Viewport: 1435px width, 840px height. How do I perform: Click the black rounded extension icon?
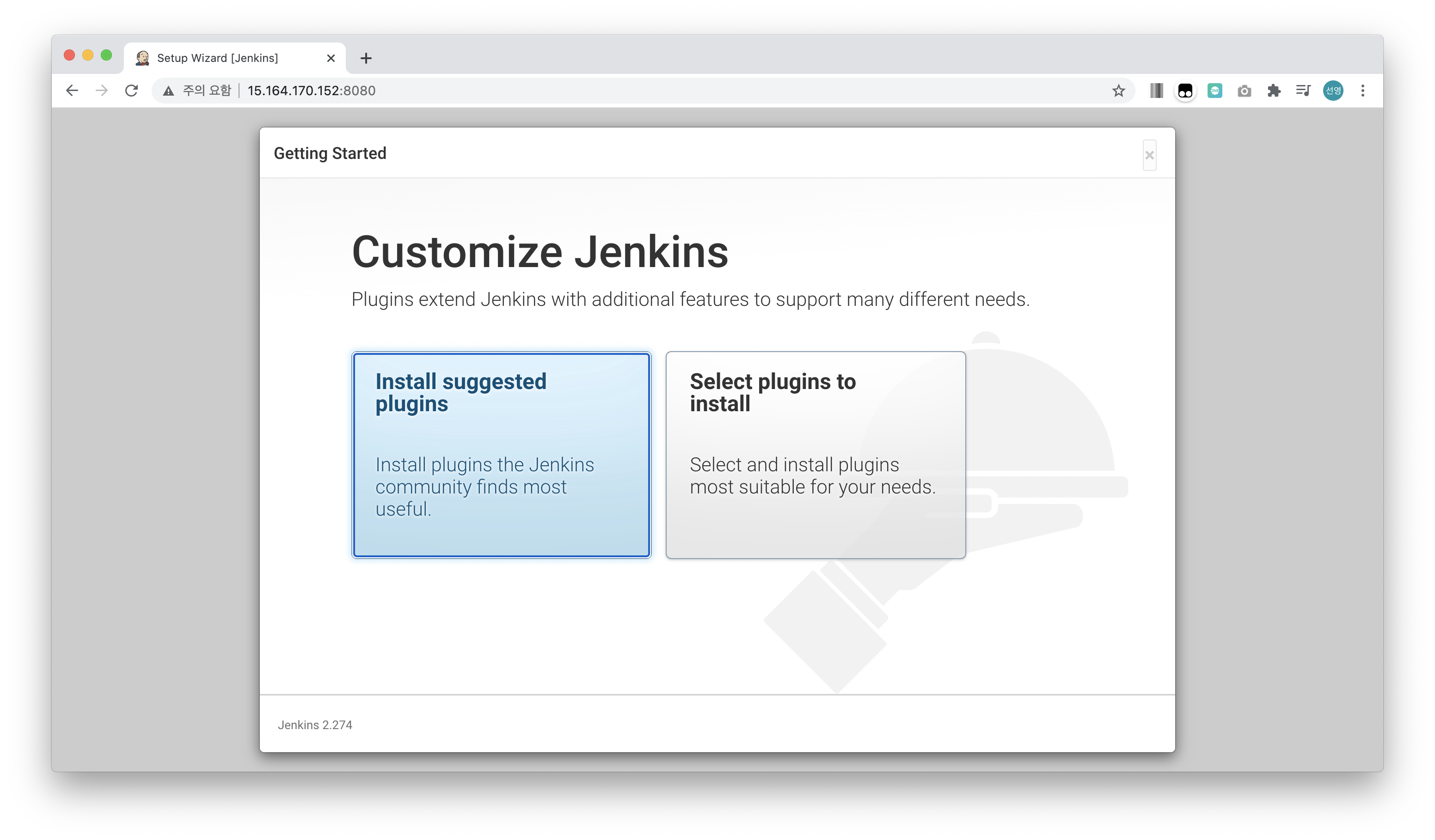click(1185, 91)
